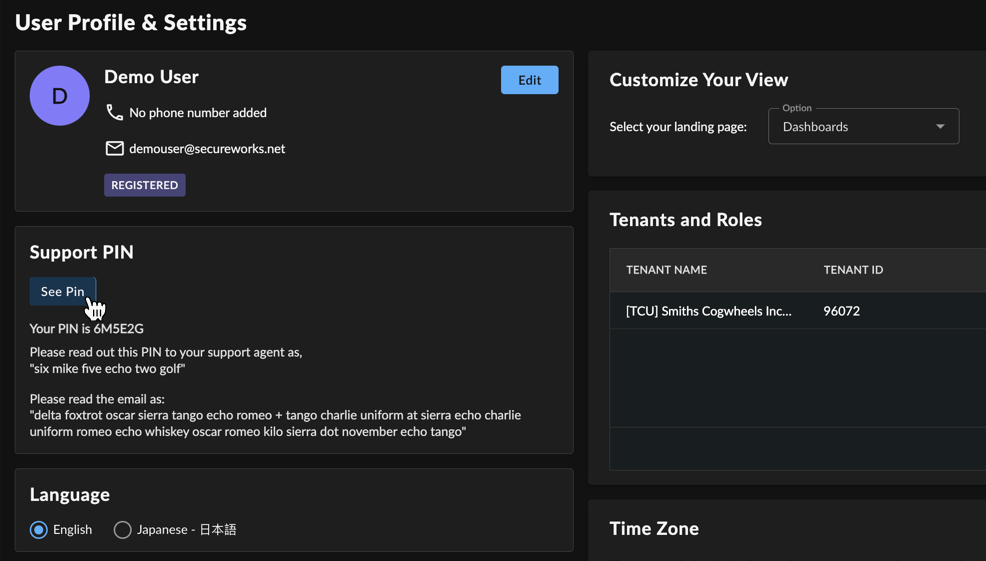The width and height of the screenshot is (986, 561).
Task: Click the No phone number added text
Action: click(197, 113)
